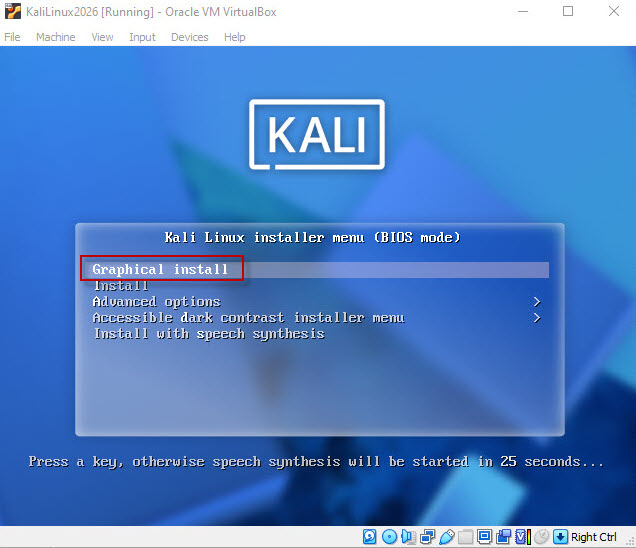Open the View menu

[102, 37]
